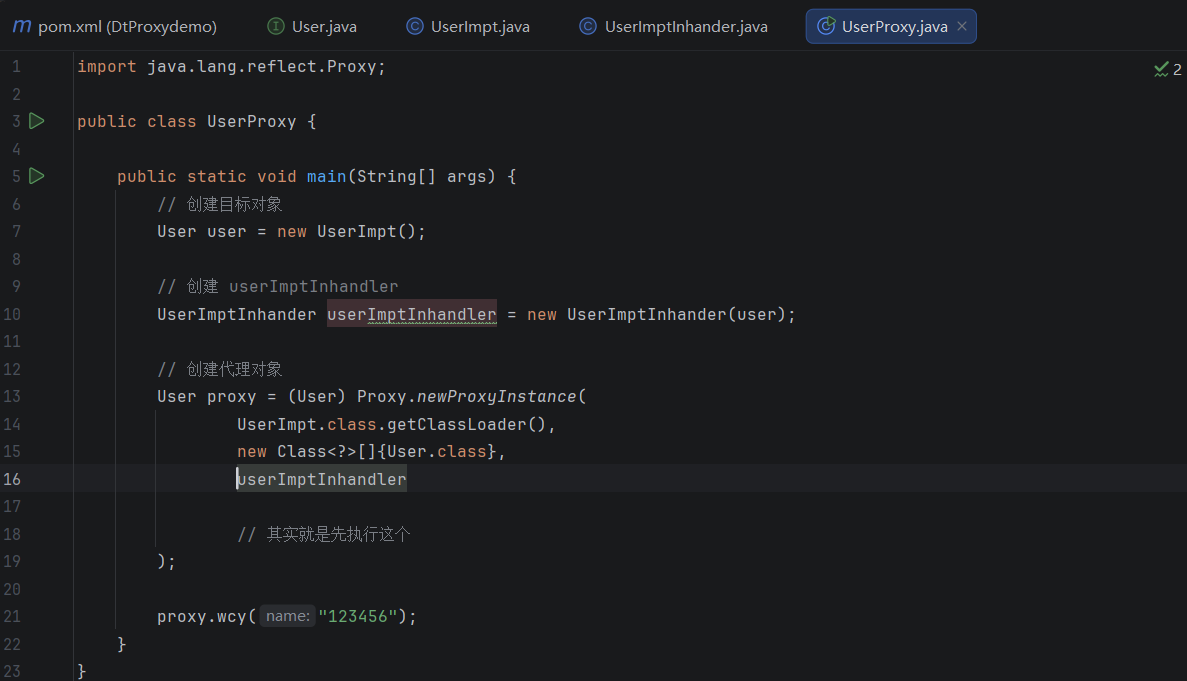Click the runnable class icon on the UserProxy.java tab
The height and width of the screenshot is (681, 1187).
(826, 26)
